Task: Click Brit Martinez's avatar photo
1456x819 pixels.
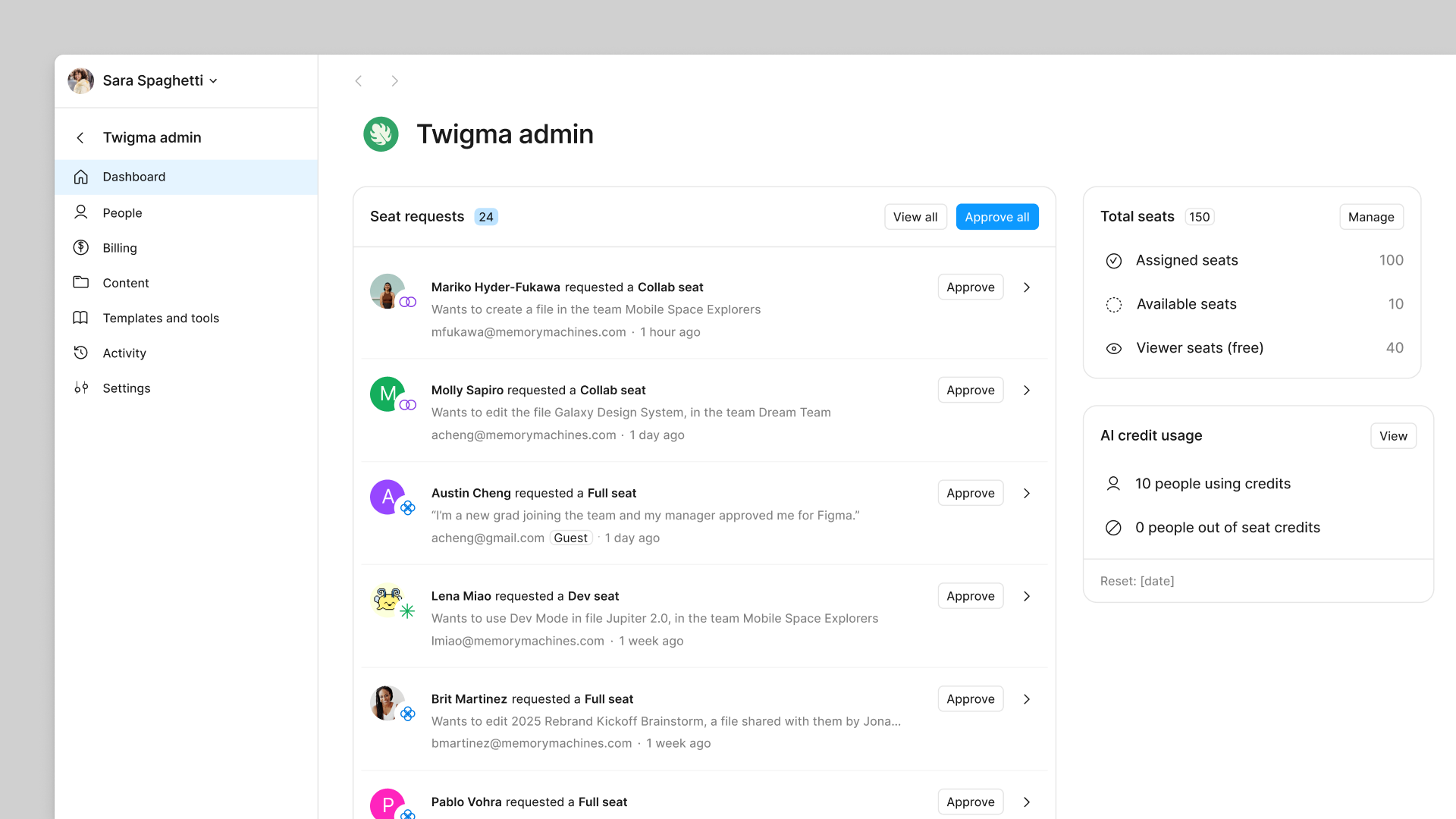Action: (x=387, y=704)
